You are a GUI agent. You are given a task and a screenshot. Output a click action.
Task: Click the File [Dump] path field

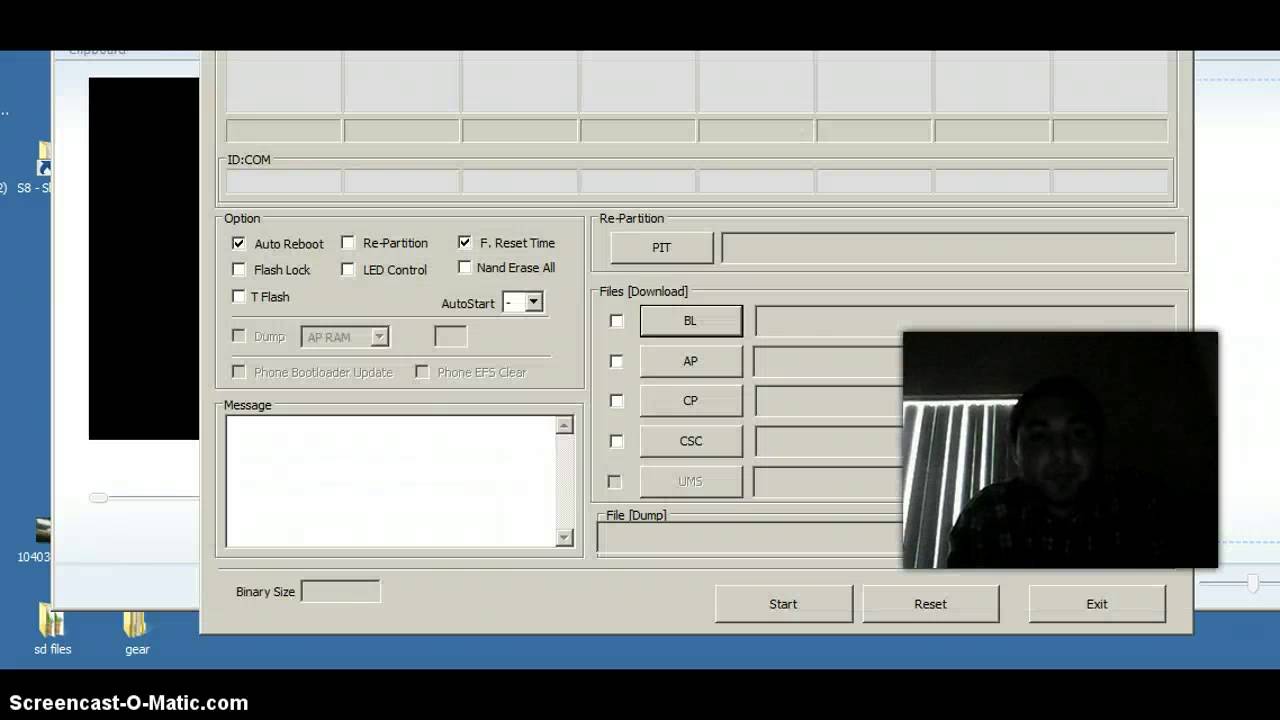[750, 539]
